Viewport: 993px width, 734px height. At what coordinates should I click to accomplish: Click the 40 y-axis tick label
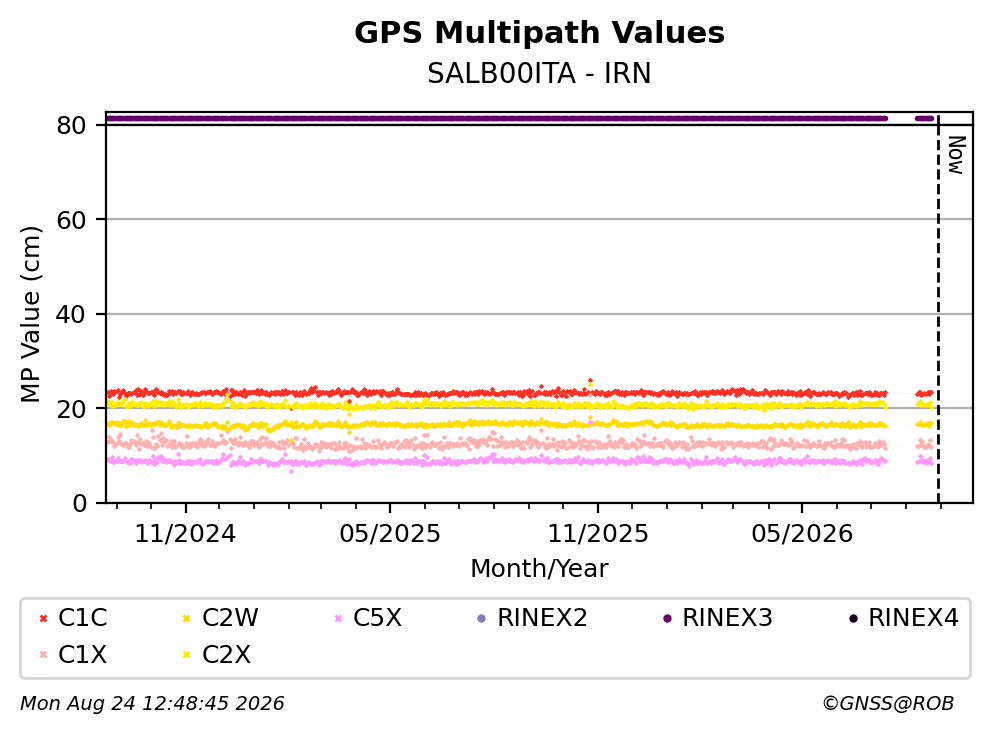pos(71,314)
